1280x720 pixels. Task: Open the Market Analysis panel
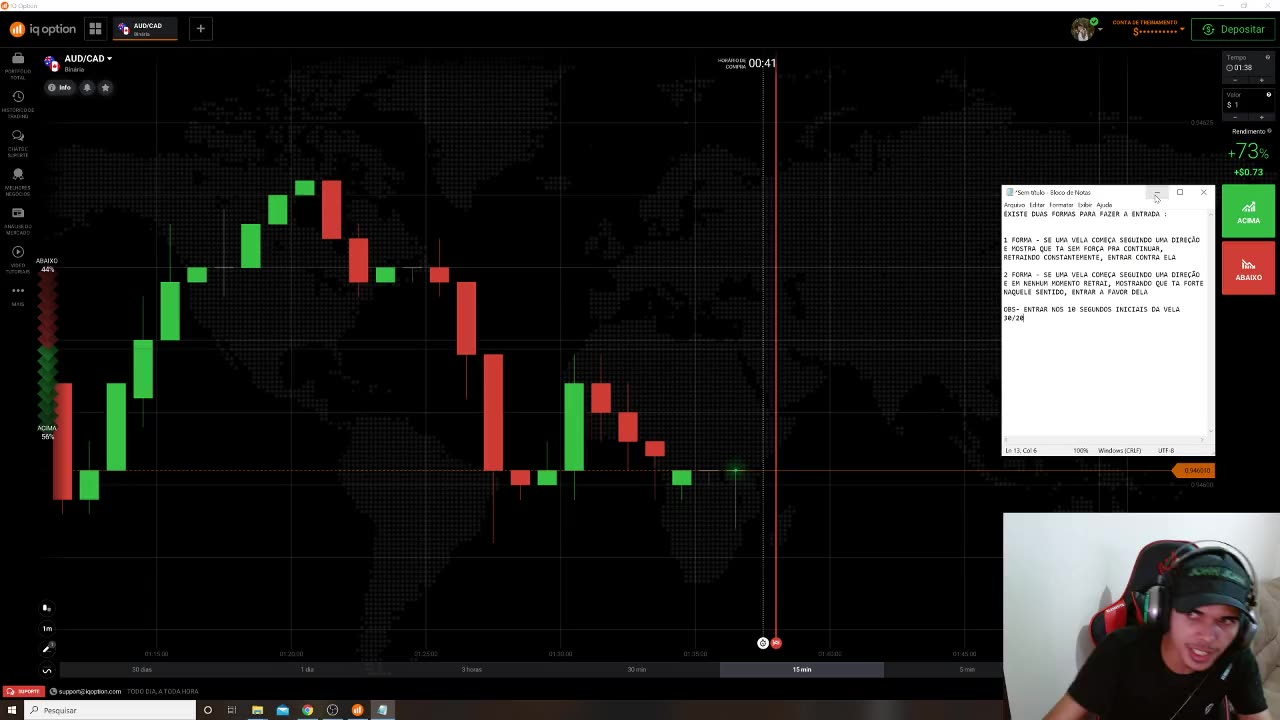click(18, 220)
